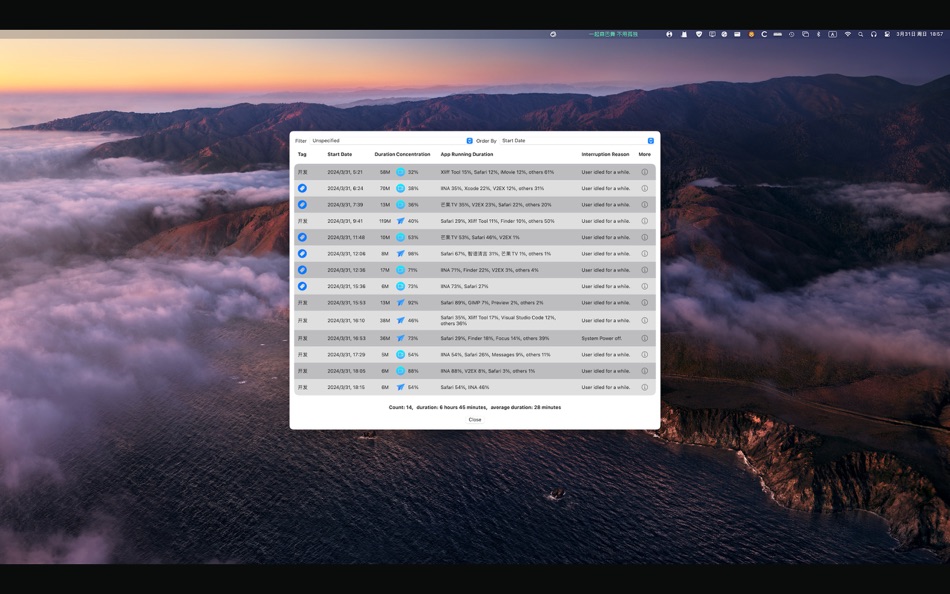Click the 'Safari 54%, IINA 46%' cell
This screenshot has width=950, height=594.
[x=465, y=387]
